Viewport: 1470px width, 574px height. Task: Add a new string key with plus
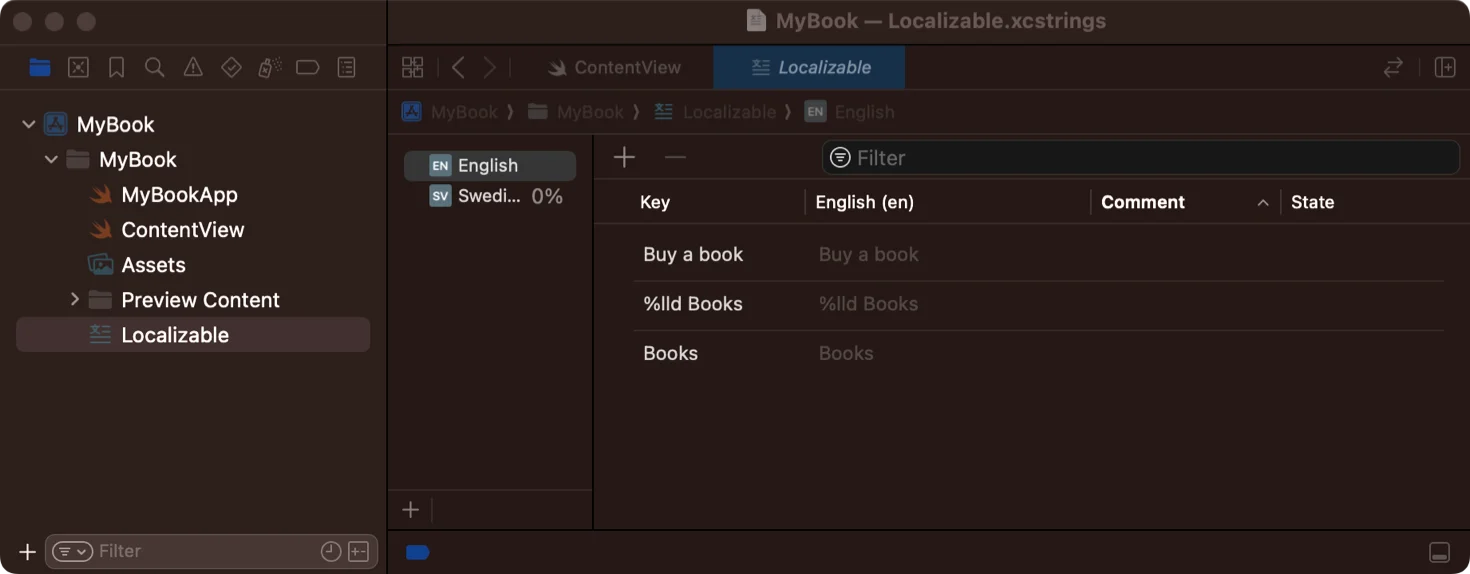coord(624,157)
